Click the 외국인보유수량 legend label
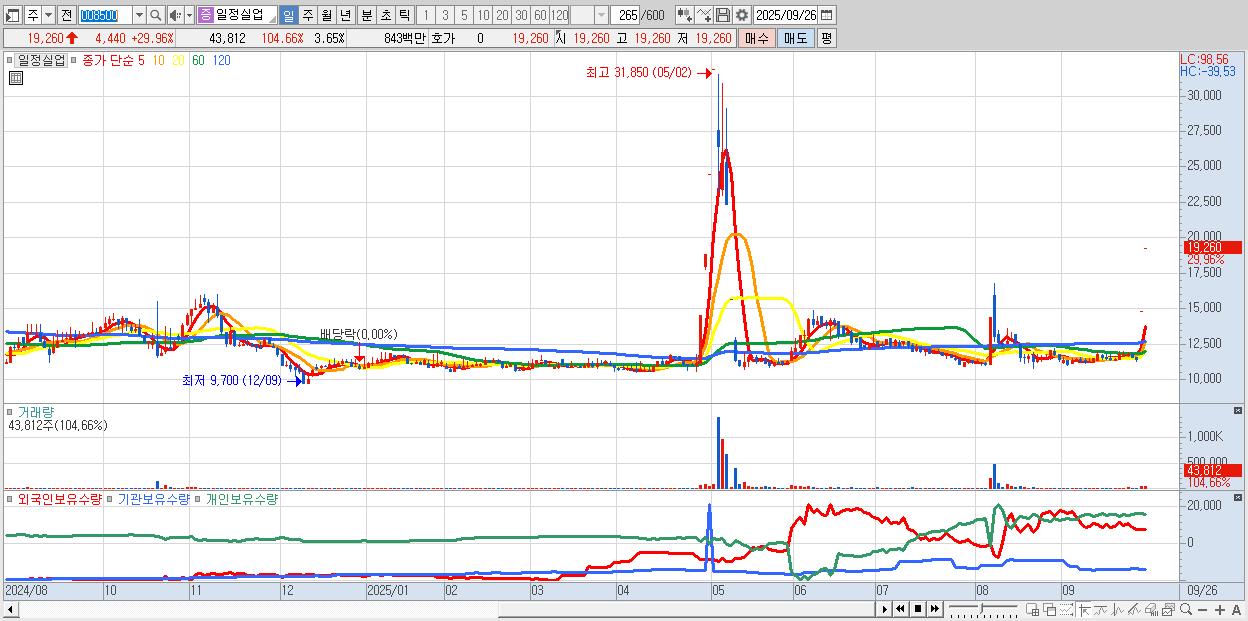This screenshot has width=1248, height=621. click(60, 498)
